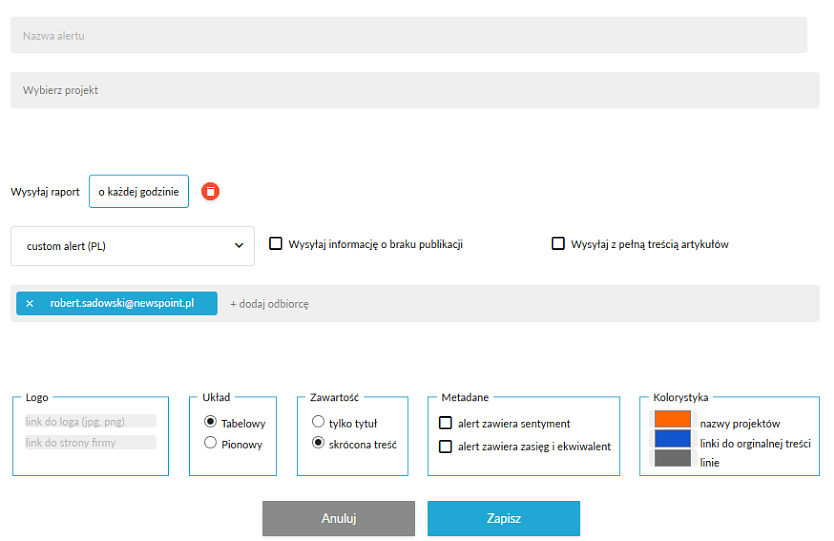Image resolution: width=834 pixels, height=541 pixels.
Task: Click the red delete schedule icon
Action: click(x=210, y=191)
